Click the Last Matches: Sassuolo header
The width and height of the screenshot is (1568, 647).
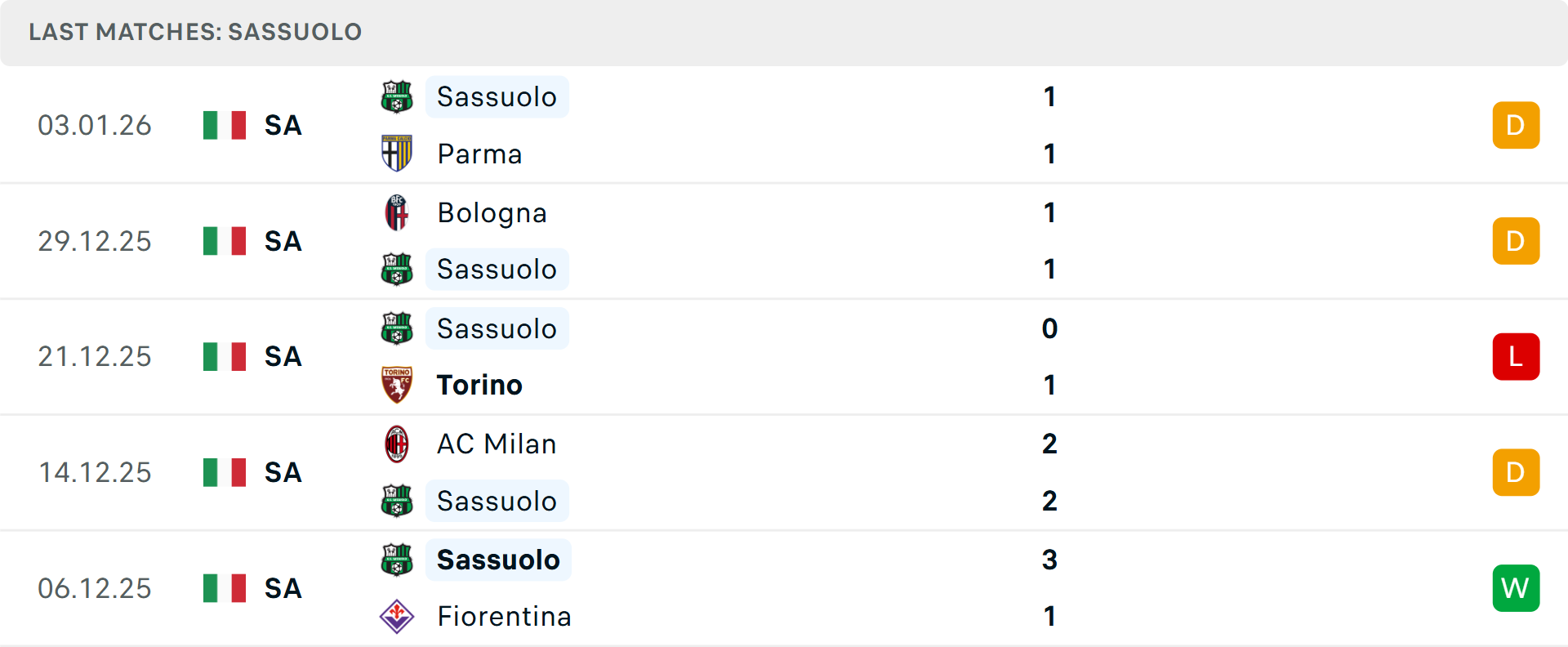[195, 32]
